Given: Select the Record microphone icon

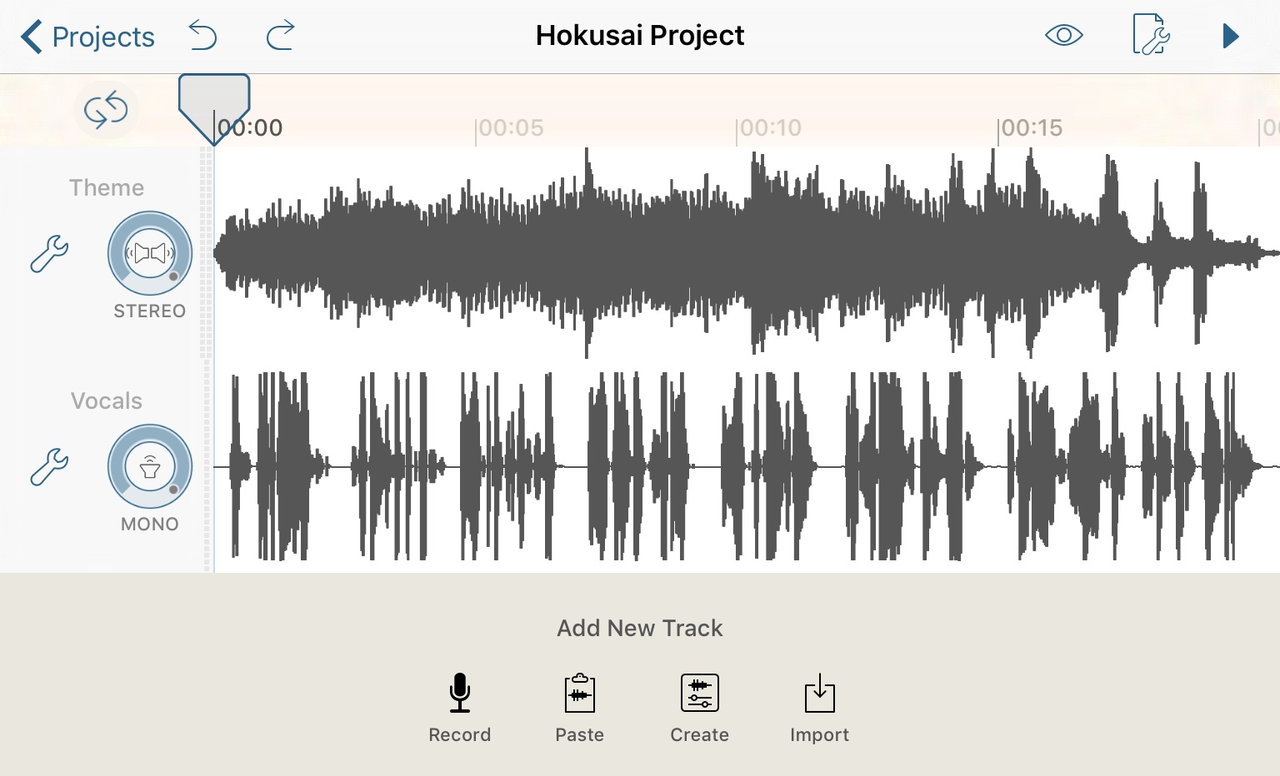Looking at the screenshot, I should [x=459, y=693].
